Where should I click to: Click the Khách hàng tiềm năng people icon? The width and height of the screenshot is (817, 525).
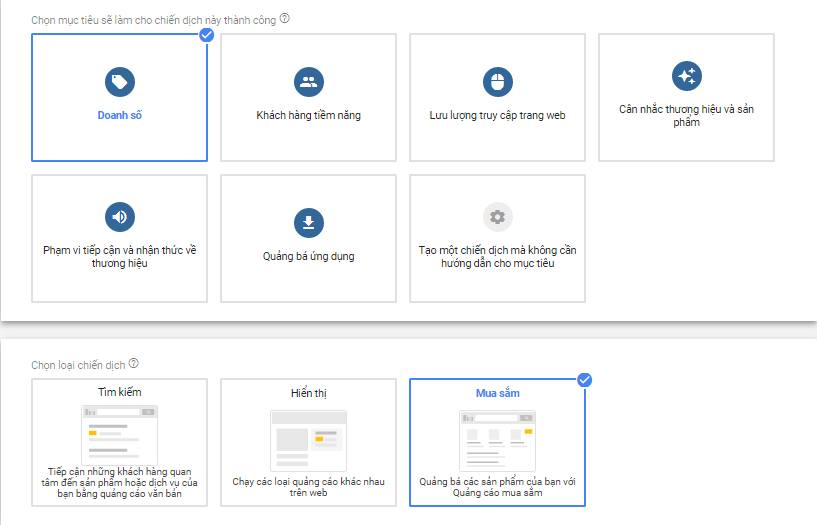[x=308, y=82]
